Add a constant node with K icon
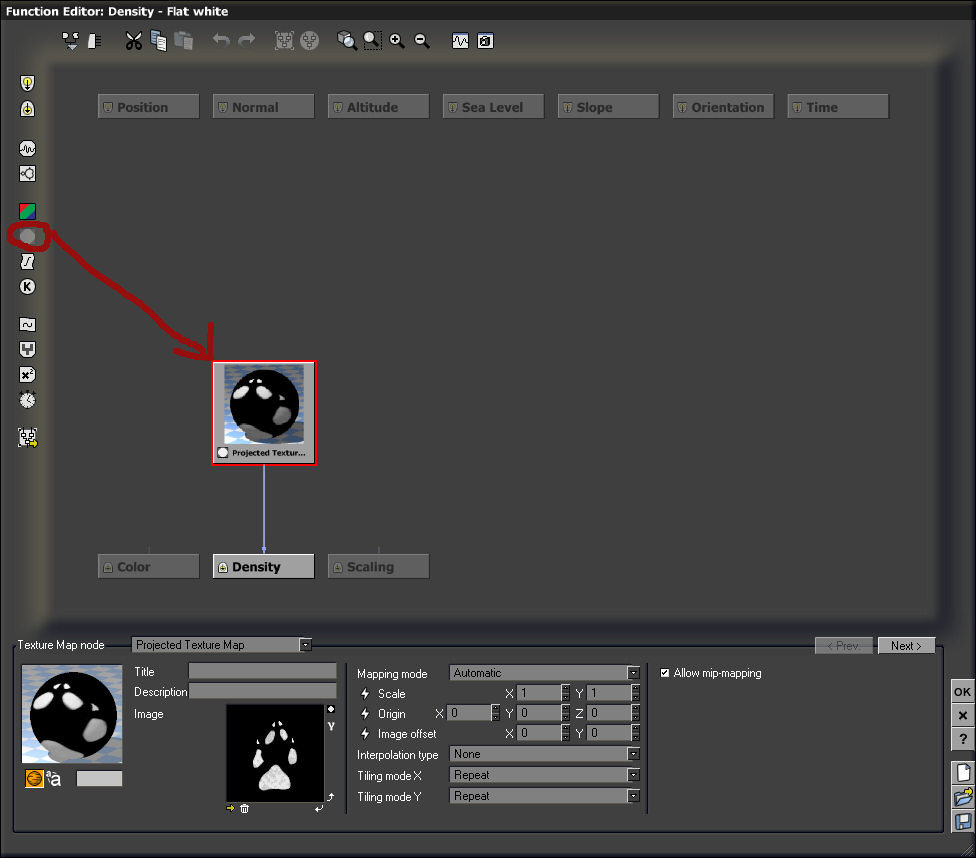The image size is (976, 858). pos(27,286)
